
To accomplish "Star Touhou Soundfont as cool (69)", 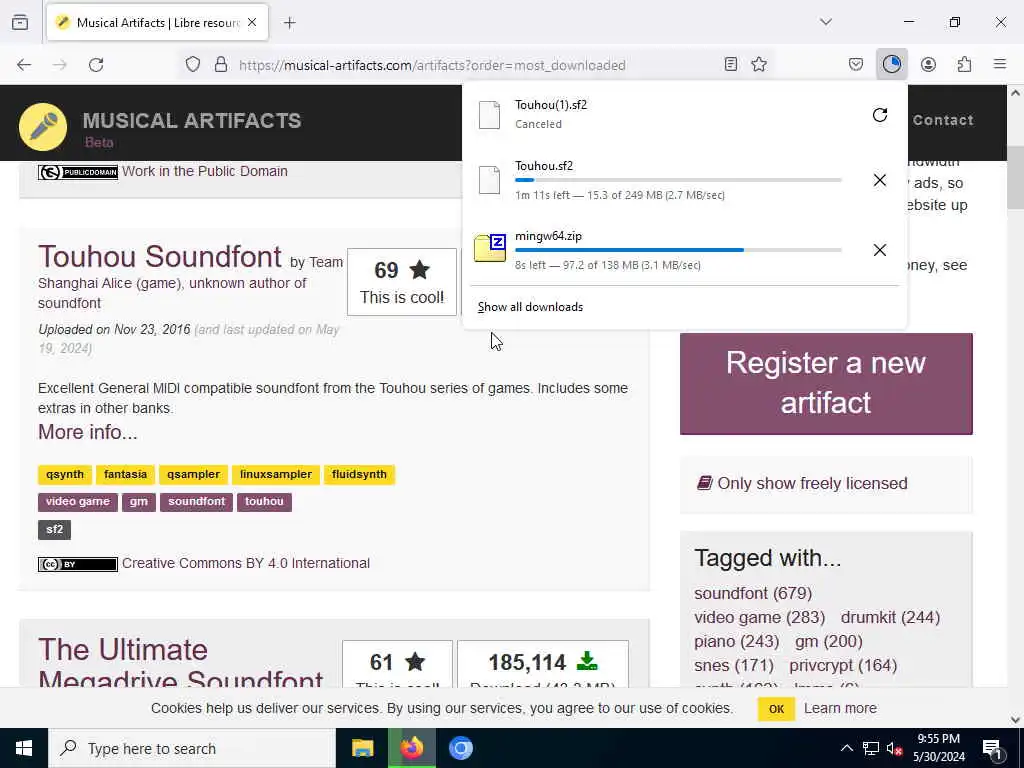I will (x=402, y=282).
